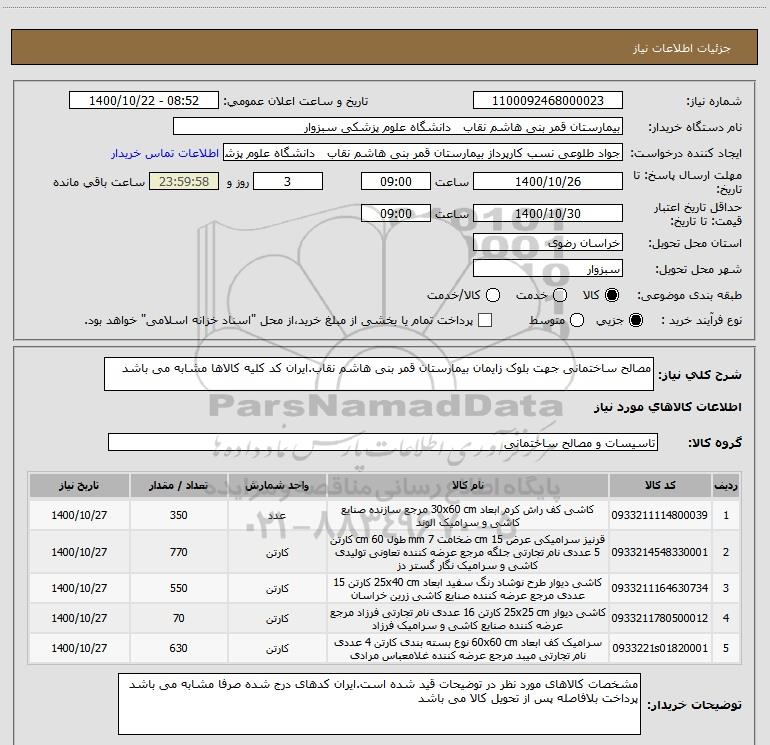Viewport: 770px width, 745px height.
Task: Click date 1400/10/27 in row 5
Action: point(79,648)
